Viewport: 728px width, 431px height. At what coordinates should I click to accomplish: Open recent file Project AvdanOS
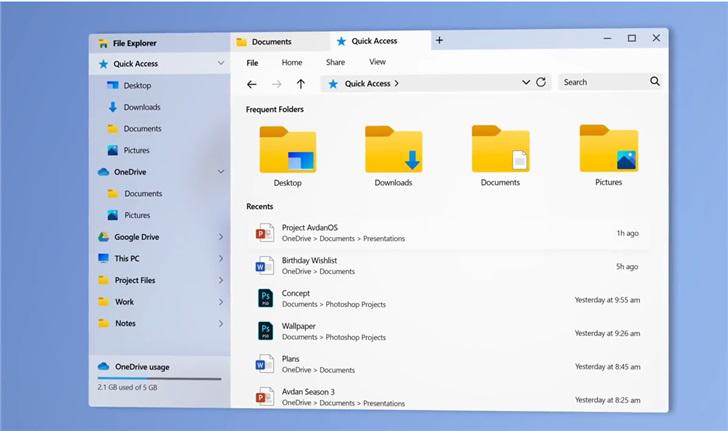[x=448, y=233]
